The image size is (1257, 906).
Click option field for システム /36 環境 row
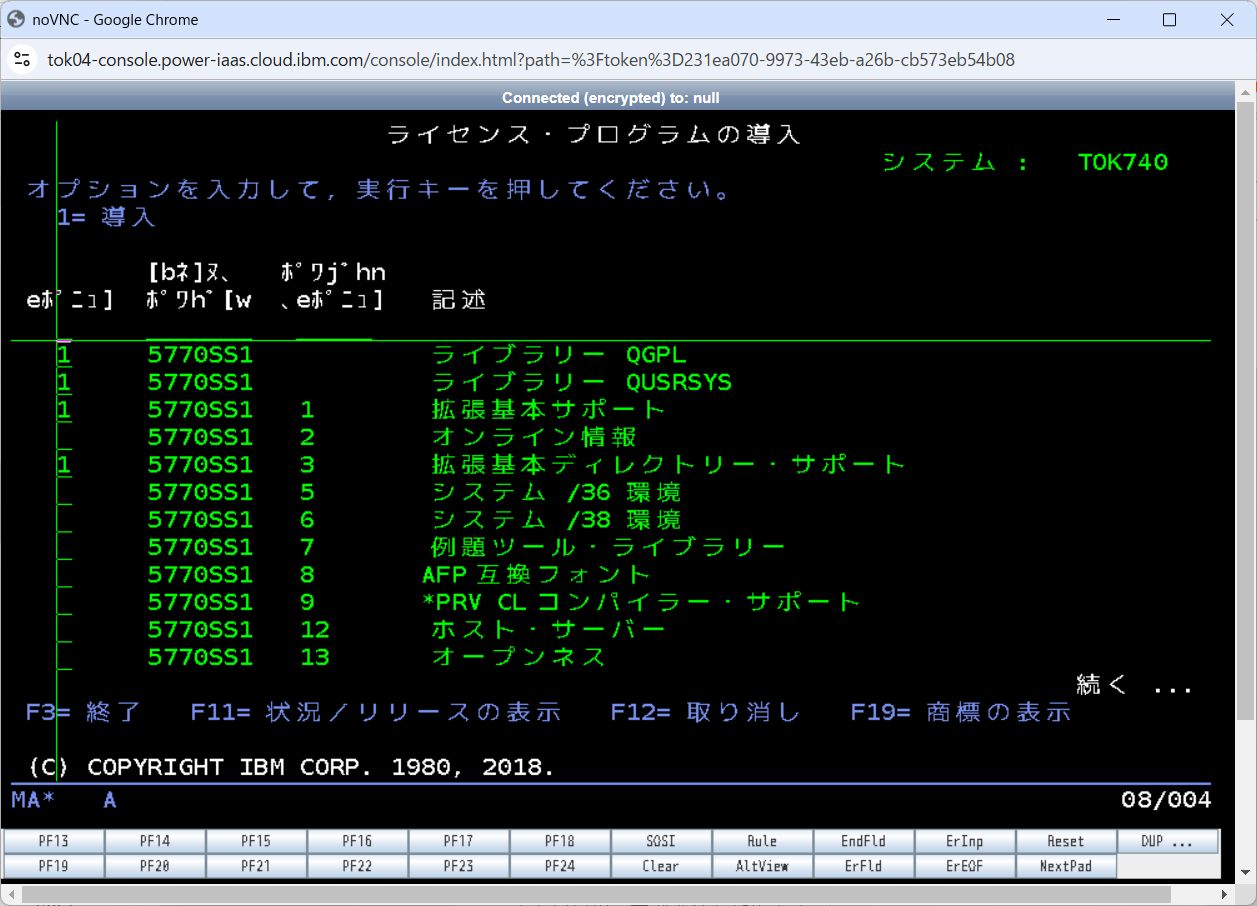(64, 492)
